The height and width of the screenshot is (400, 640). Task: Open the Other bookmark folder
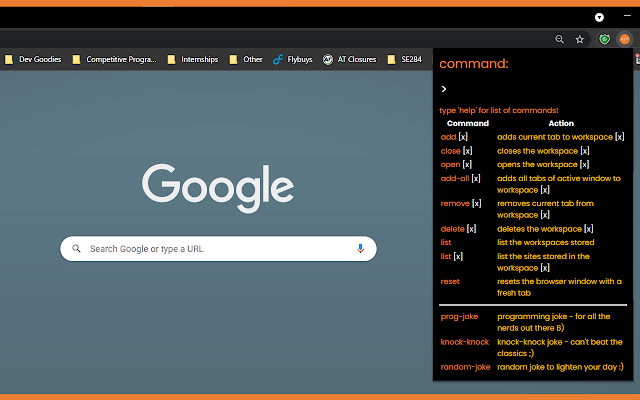tap(246, 60)
